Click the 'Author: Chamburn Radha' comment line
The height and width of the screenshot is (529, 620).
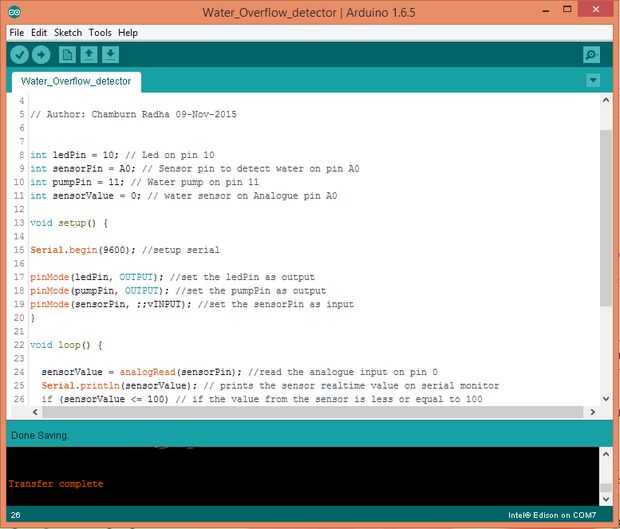pyautogui.click(x=134, y=115)
